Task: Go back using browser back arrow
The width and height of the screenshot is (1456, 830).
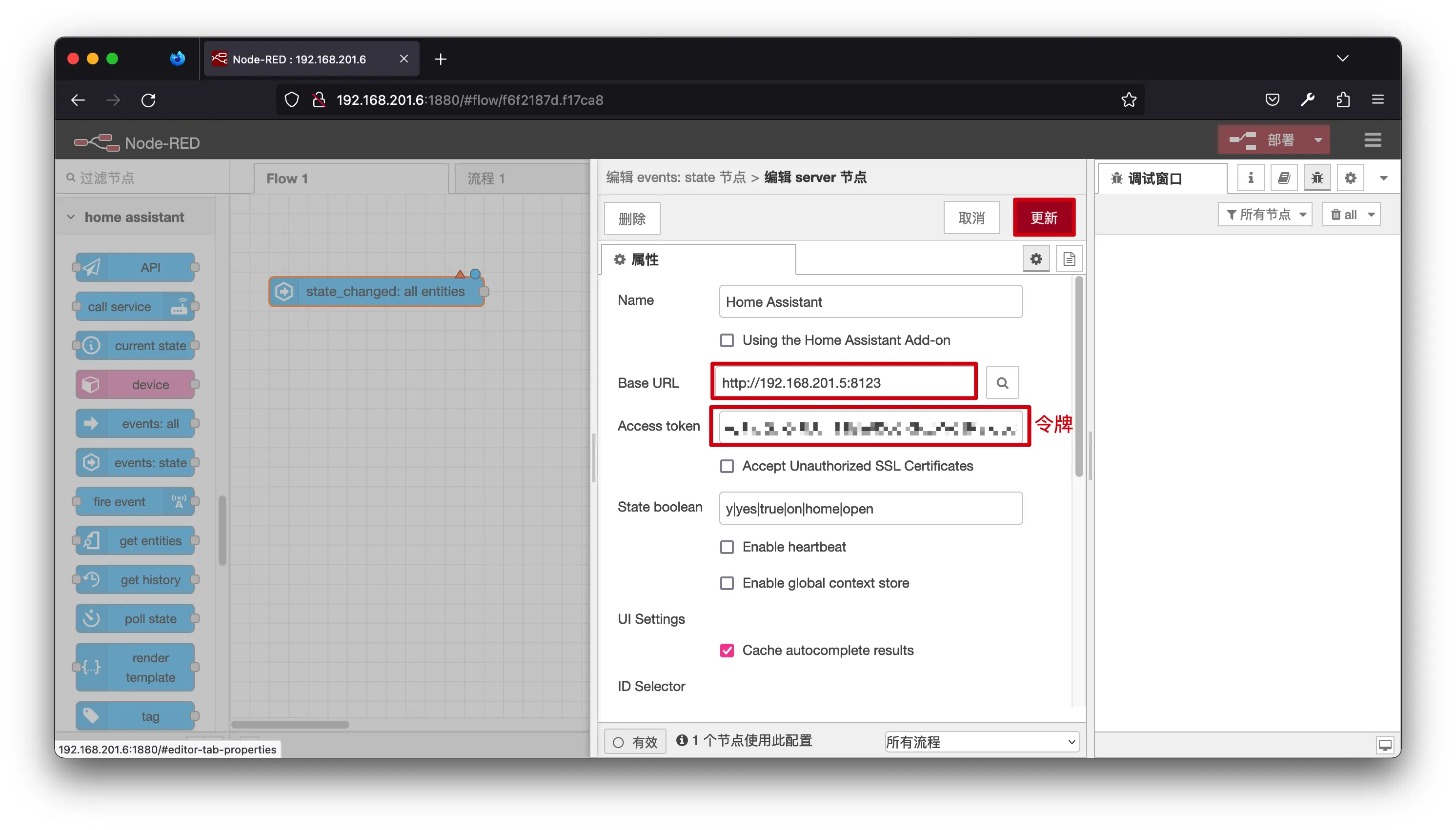Action: [x=78, y=100]
